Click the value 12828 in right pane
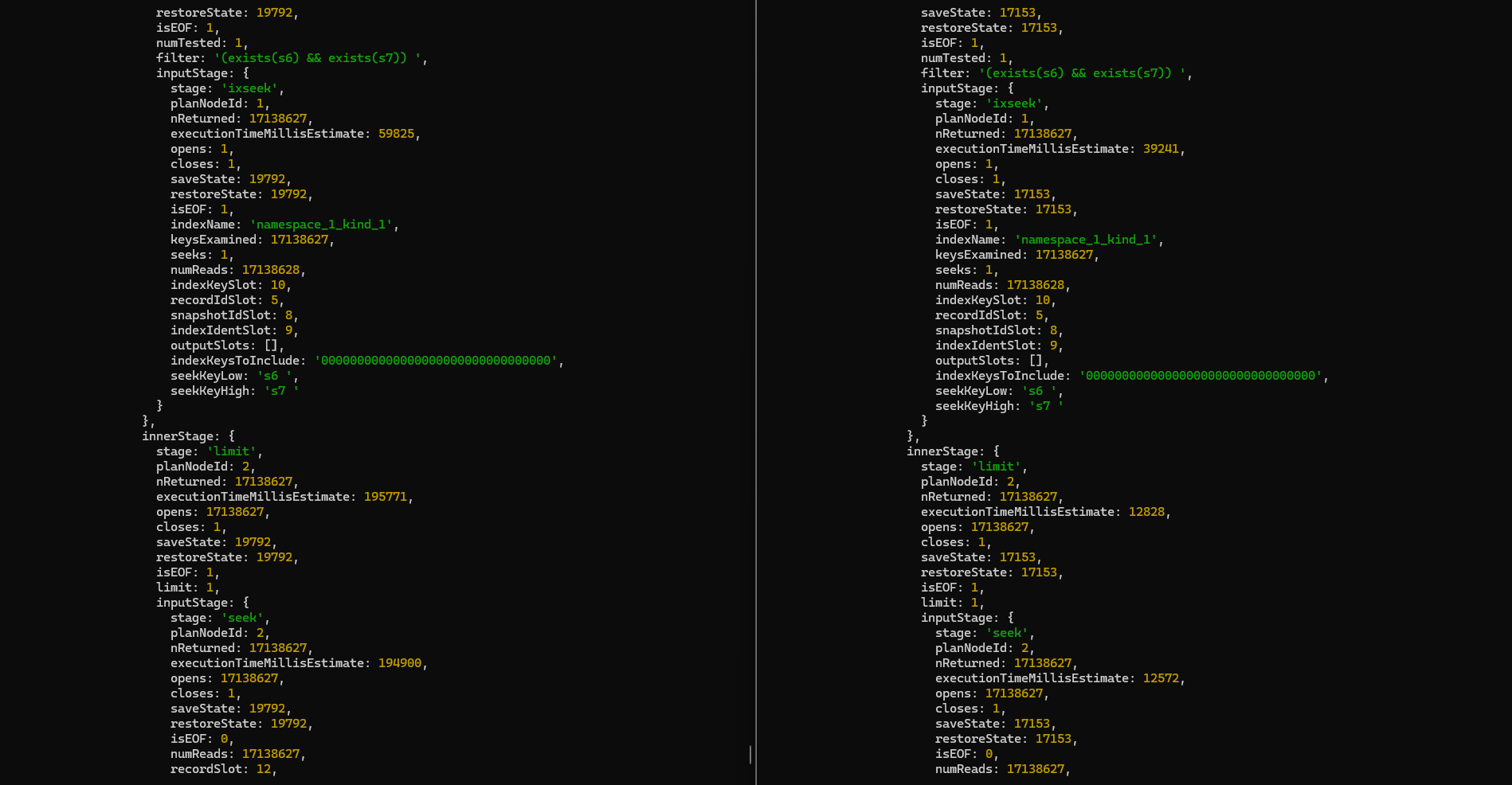 click(1146, 512)
